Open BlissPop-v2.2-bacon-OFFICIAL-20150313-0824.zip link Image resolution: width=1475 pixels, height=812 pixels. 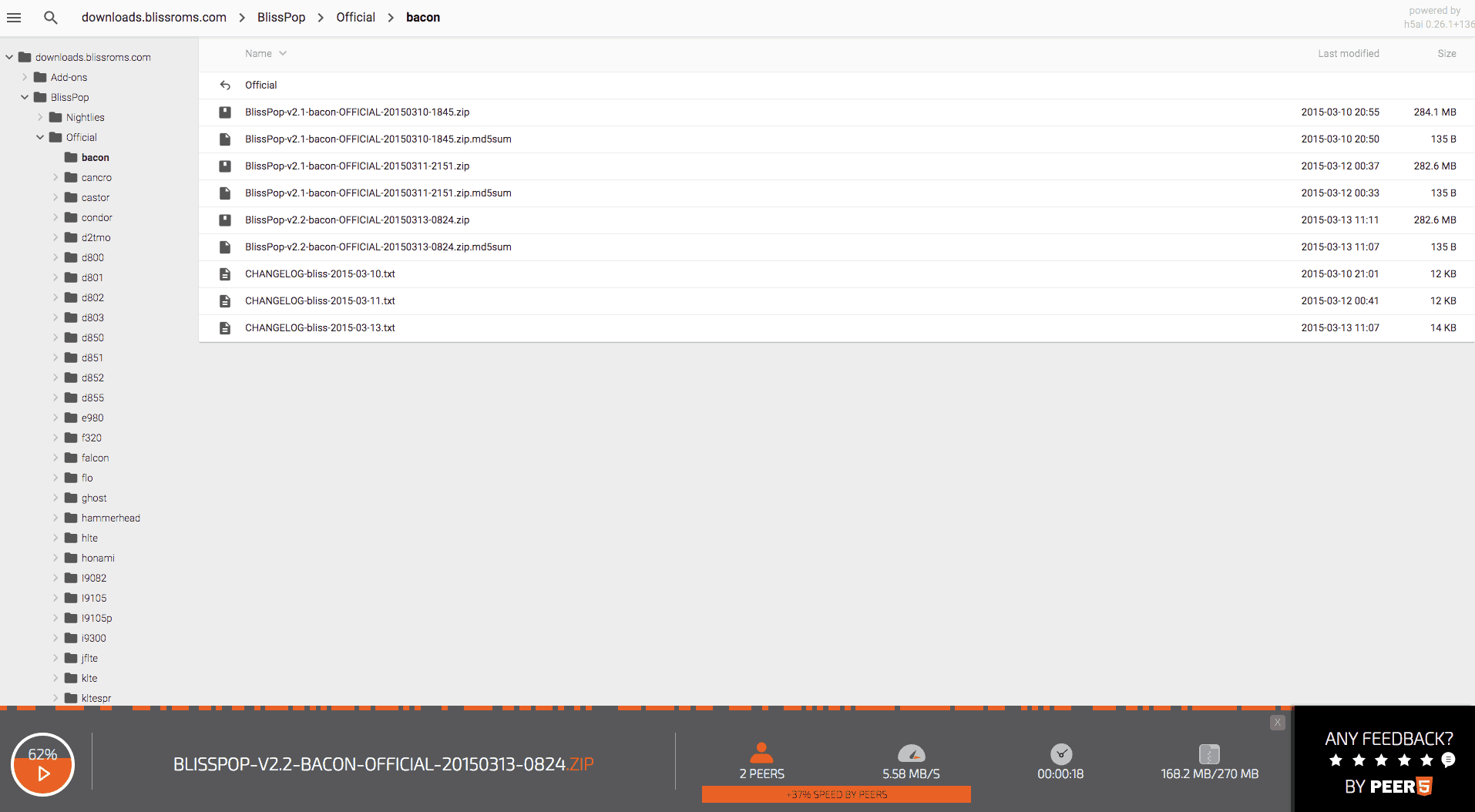[358, 220]
